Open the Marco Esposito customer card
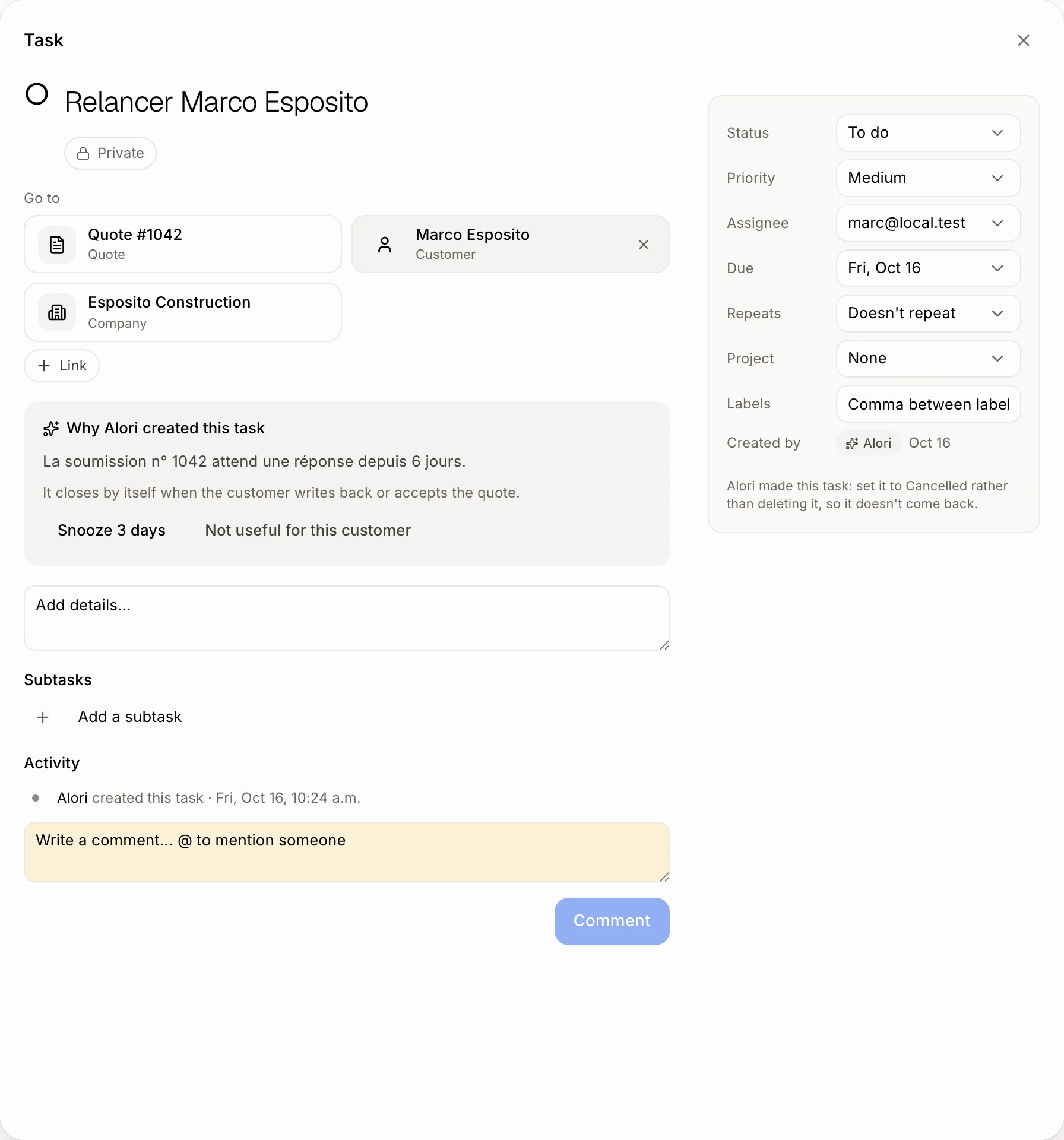 (x=511, y=244)
